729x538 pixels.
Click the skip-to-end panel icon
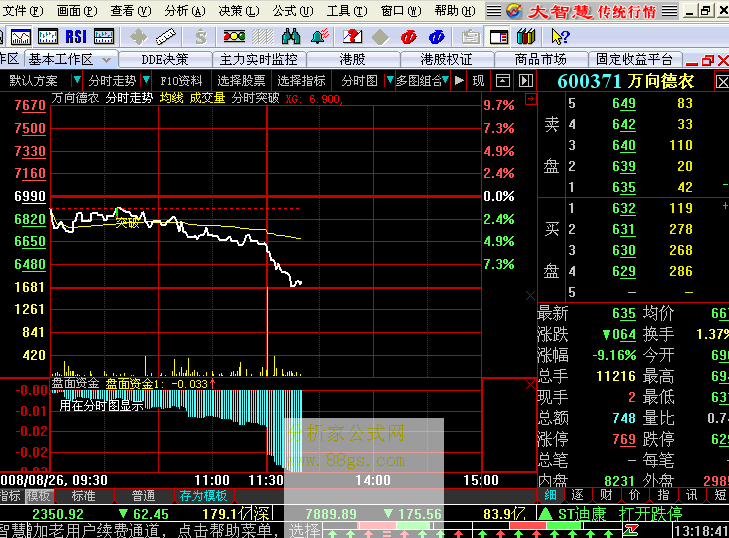tap(526, 81)
